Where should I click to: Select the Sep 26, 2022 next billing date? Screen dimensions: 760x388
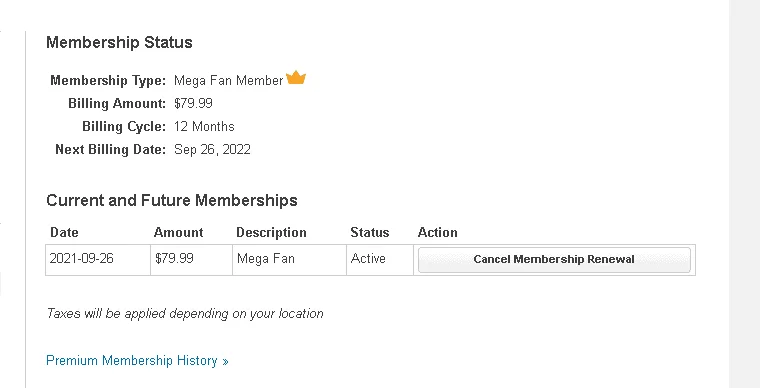[212, 149]
